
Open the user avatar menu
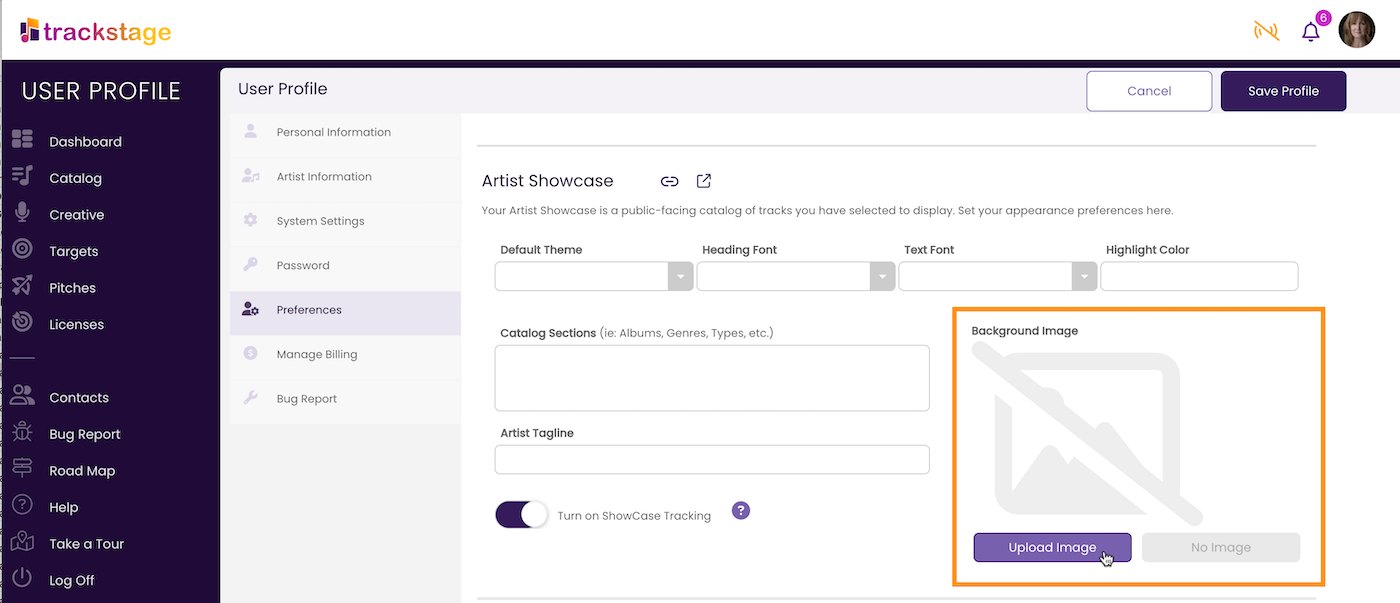(1357, 31)
